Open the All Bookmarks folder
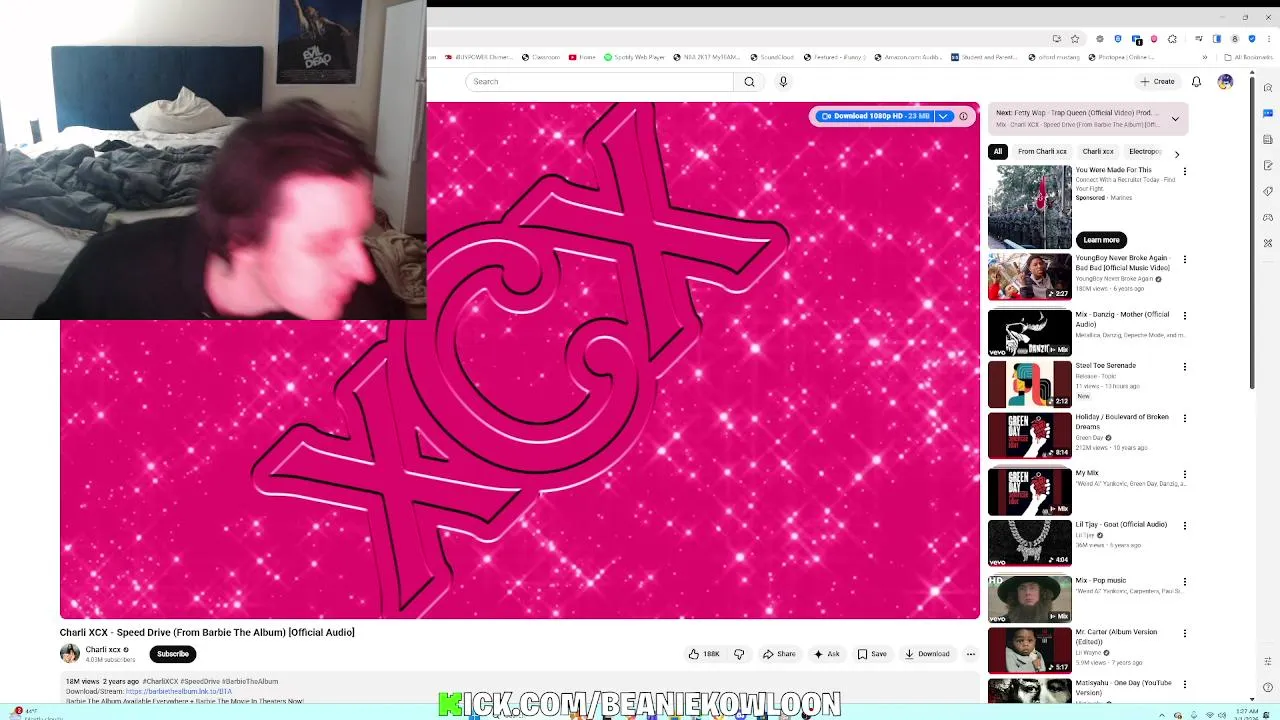Image resolution: width=1280 pixels, height=720 pixels. point(1249,57)
